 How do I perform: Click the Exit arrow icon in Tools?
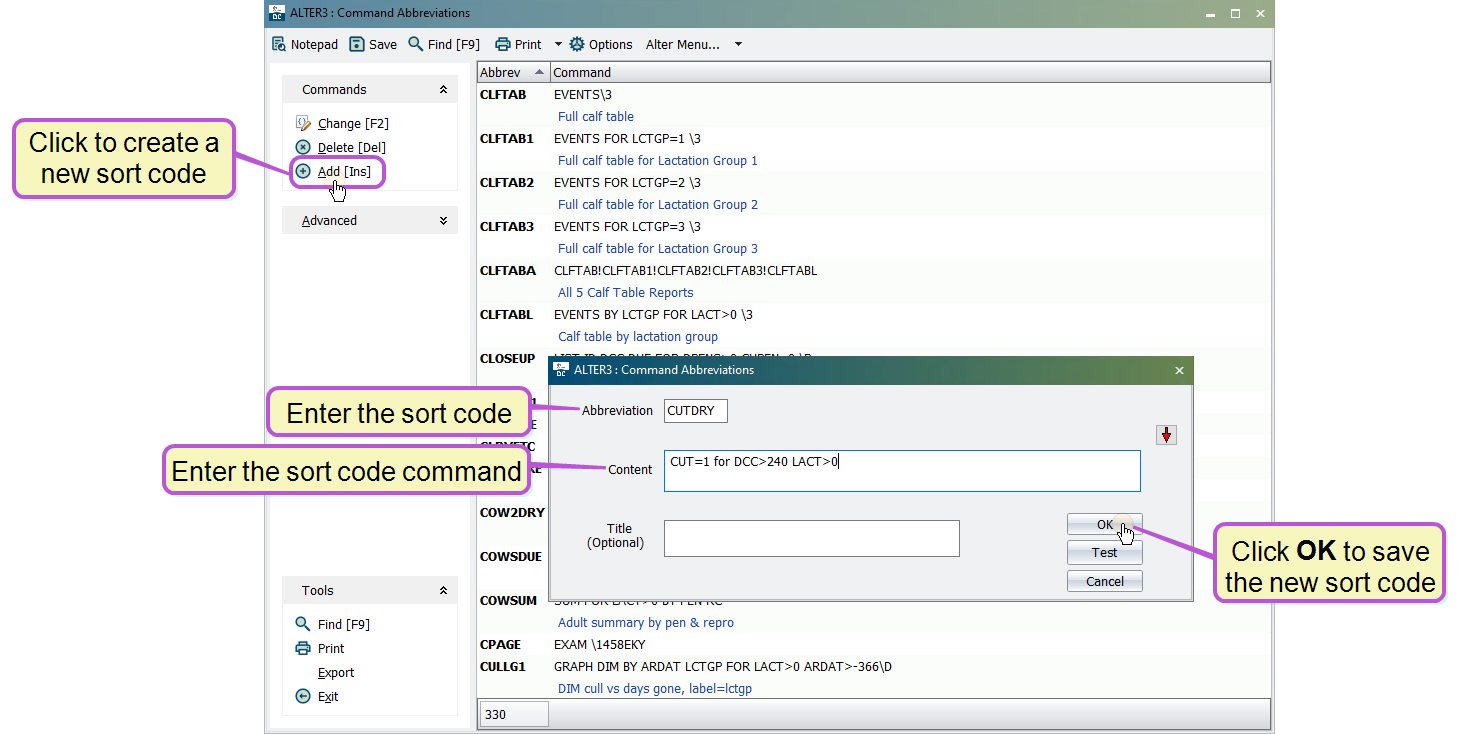(303, 696)
